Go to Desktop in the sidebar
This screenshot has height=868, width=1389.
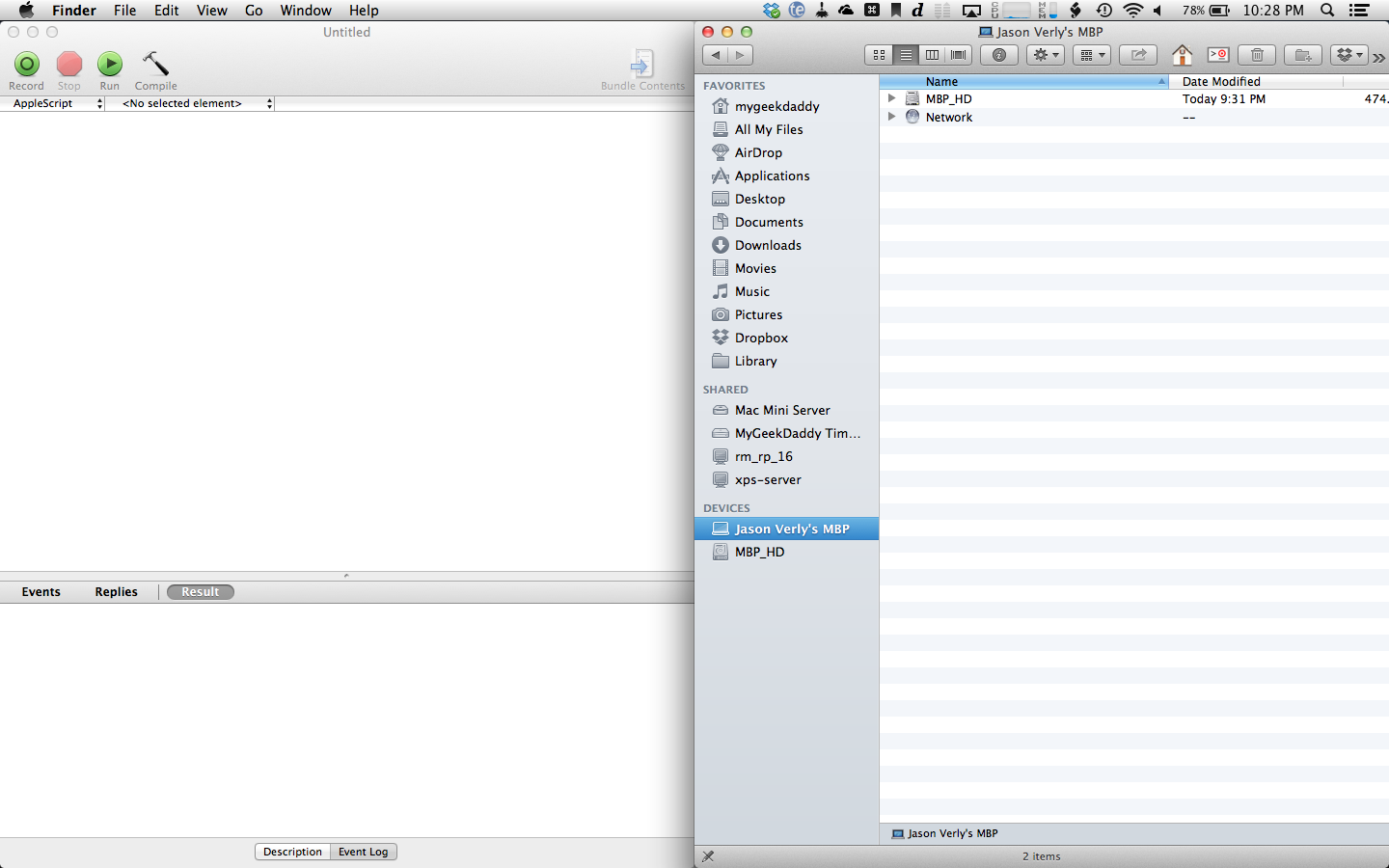click(786, 199)
